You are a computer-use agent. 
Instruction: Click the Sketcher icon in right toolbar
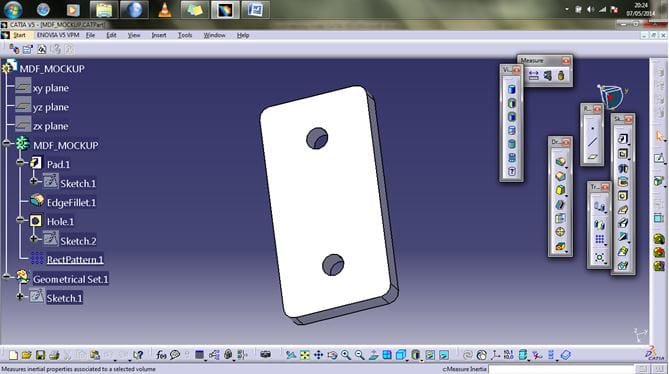(660, 158)
